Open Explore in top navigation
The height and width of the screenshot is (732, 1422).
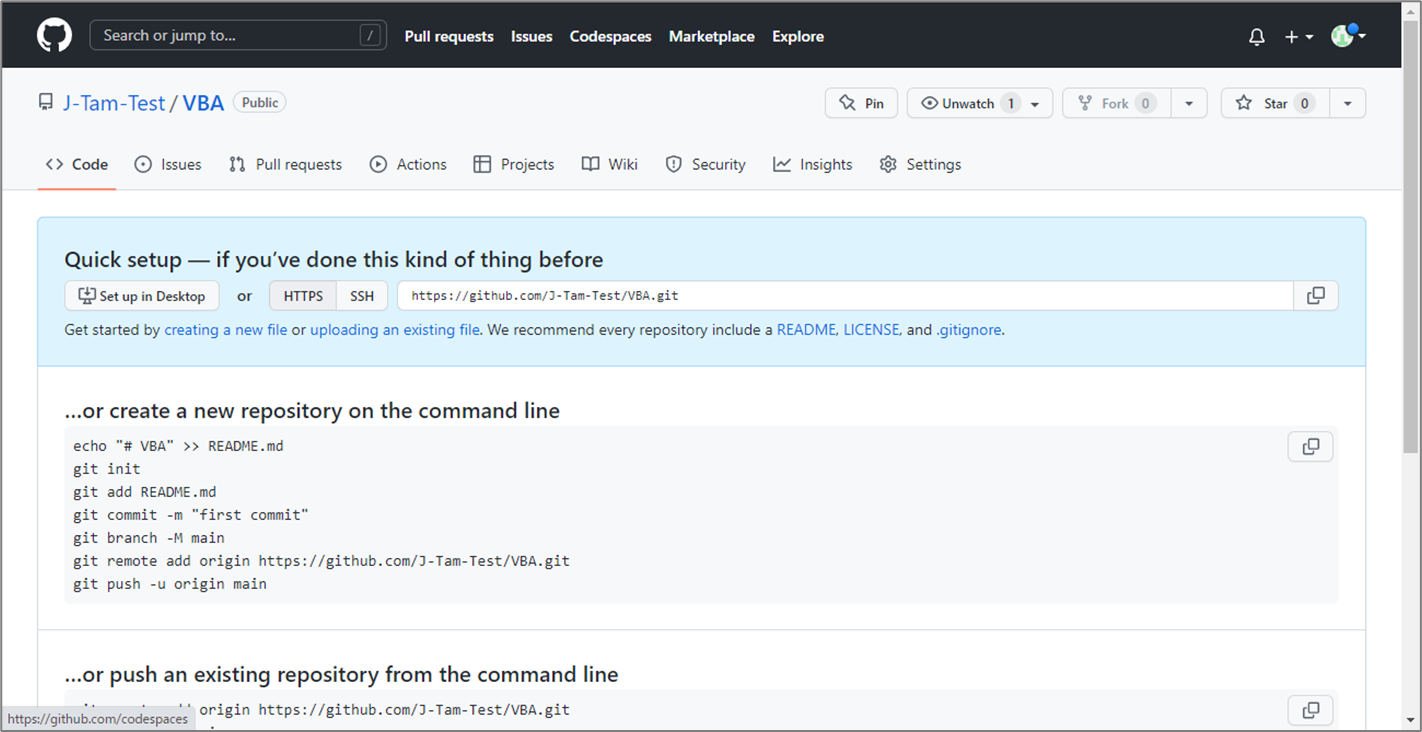click(798, 36)
